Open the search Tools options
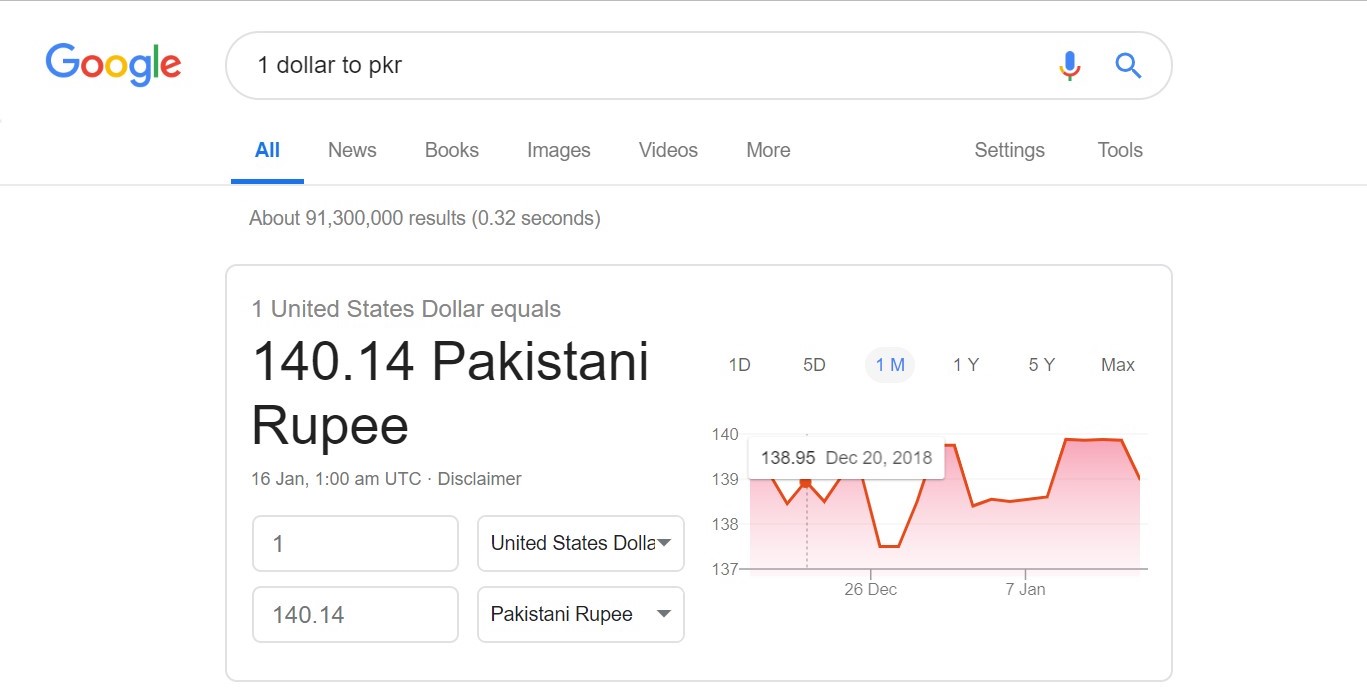 [x=1119, y=150]
